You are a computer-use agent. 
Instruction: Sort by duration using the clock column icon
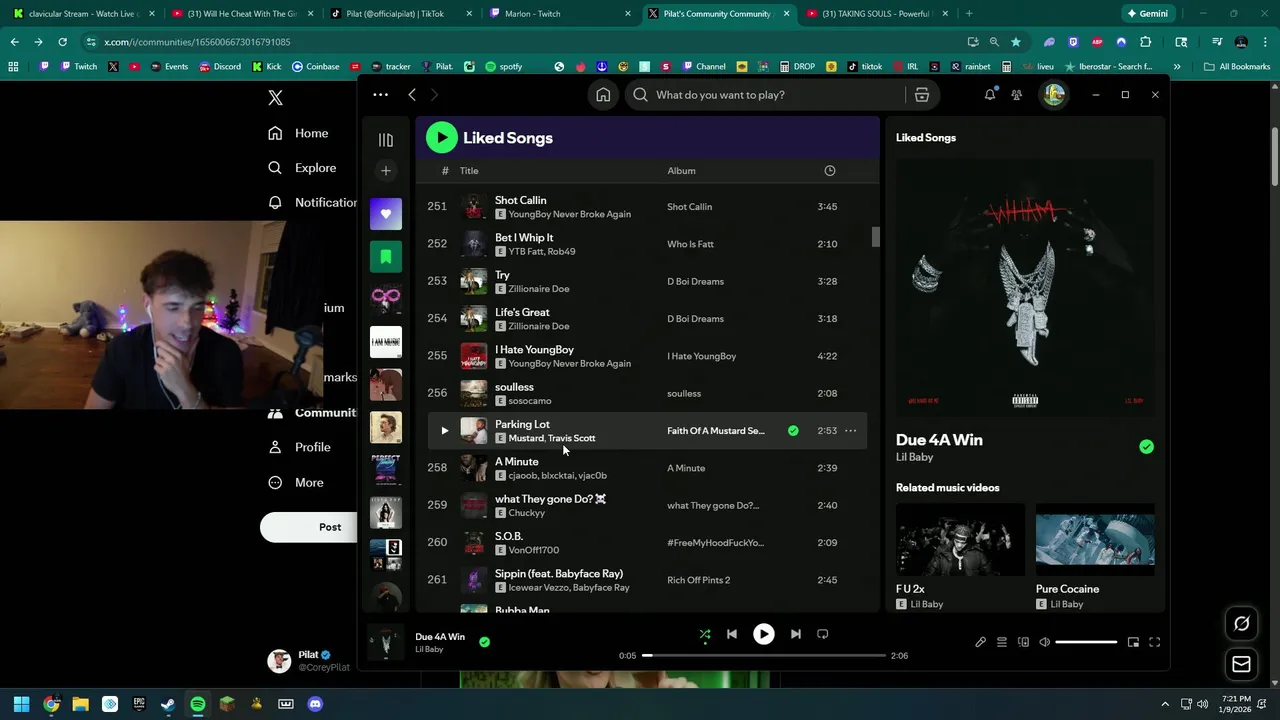tap(829, 170)
